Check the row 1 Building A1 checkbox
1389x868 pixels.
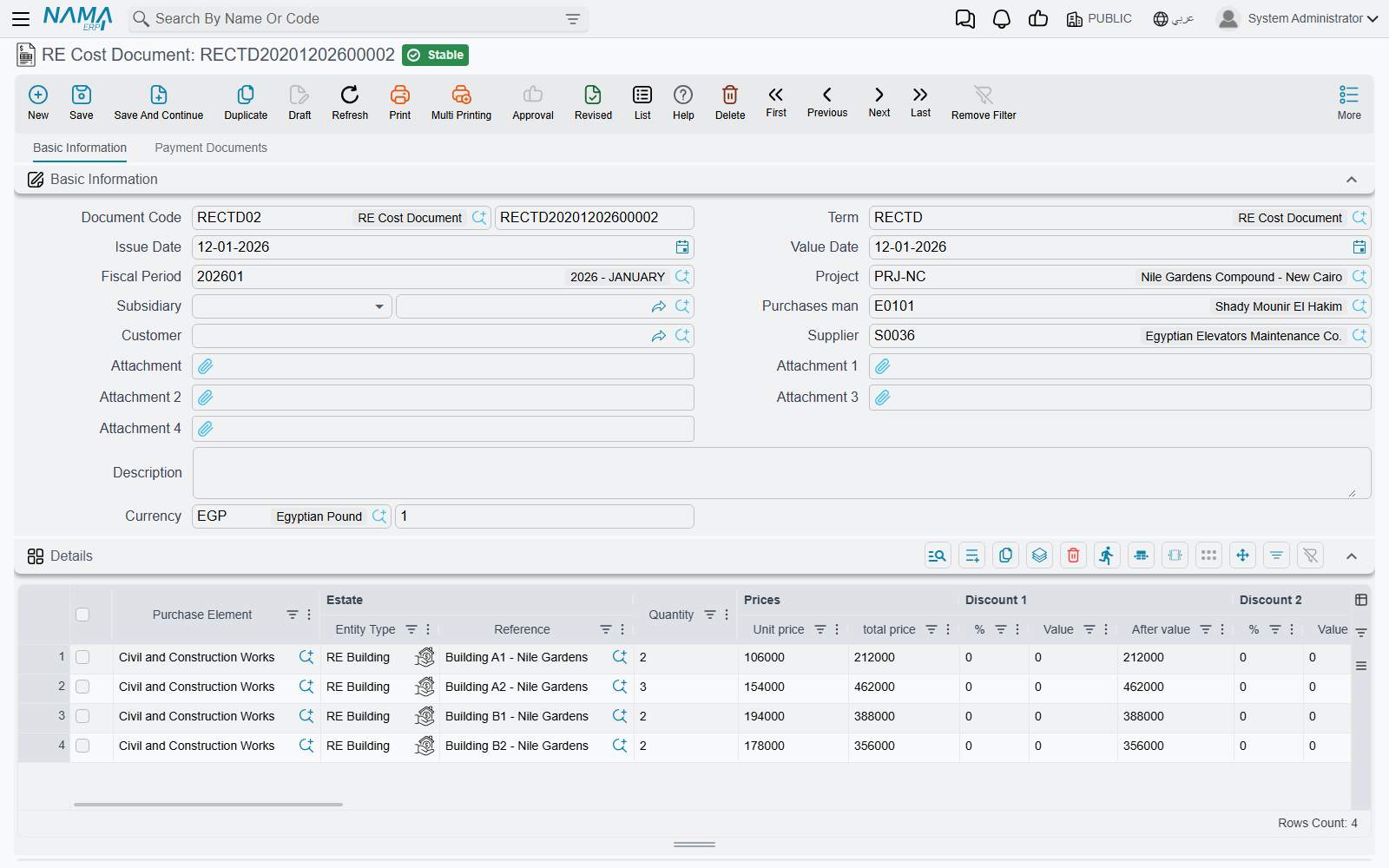pyautogui.click(x=82, y=657)
